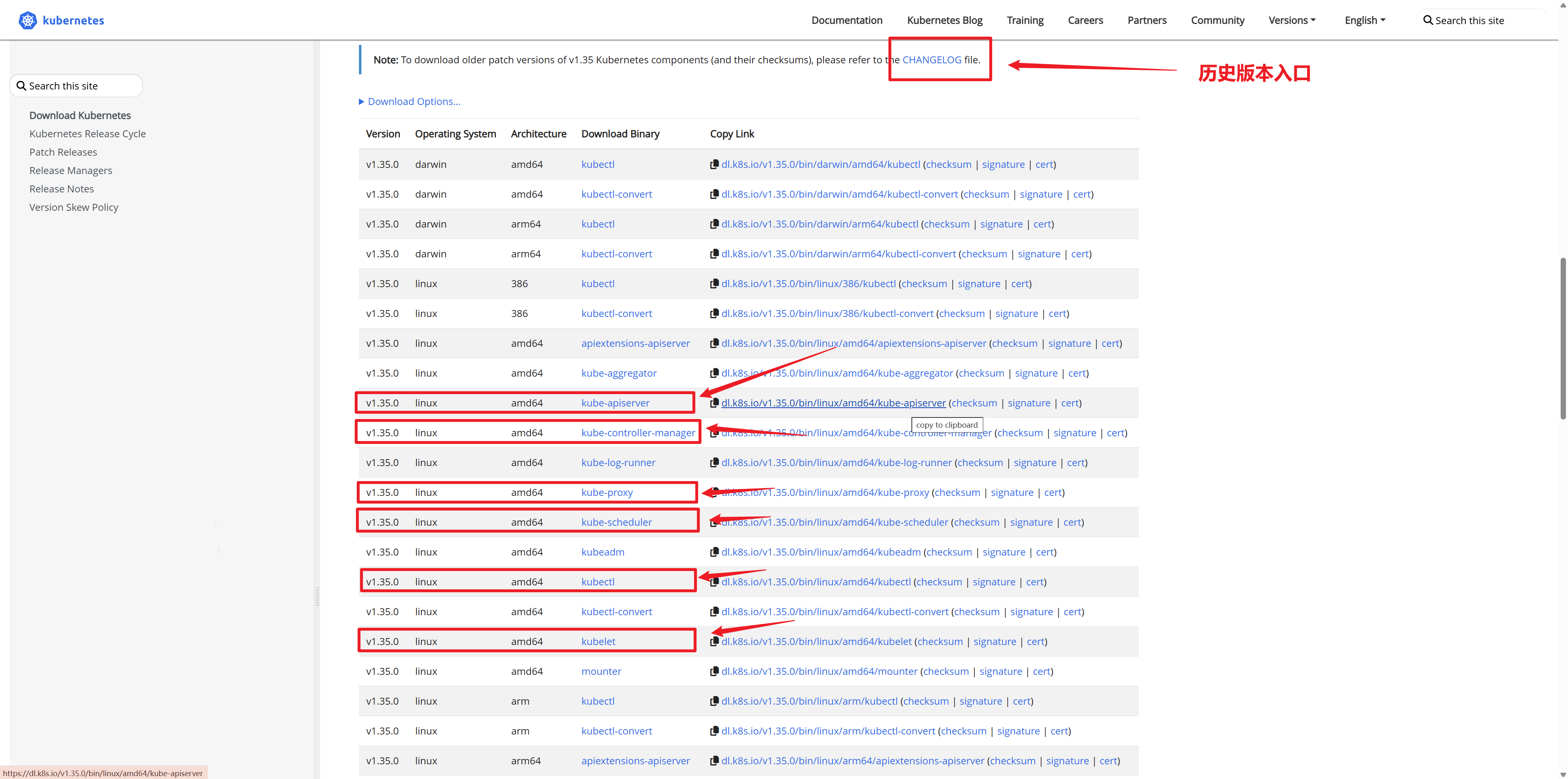Open checksum for the kube-apiserver row
1568x779 pixels.
[974, 403]
